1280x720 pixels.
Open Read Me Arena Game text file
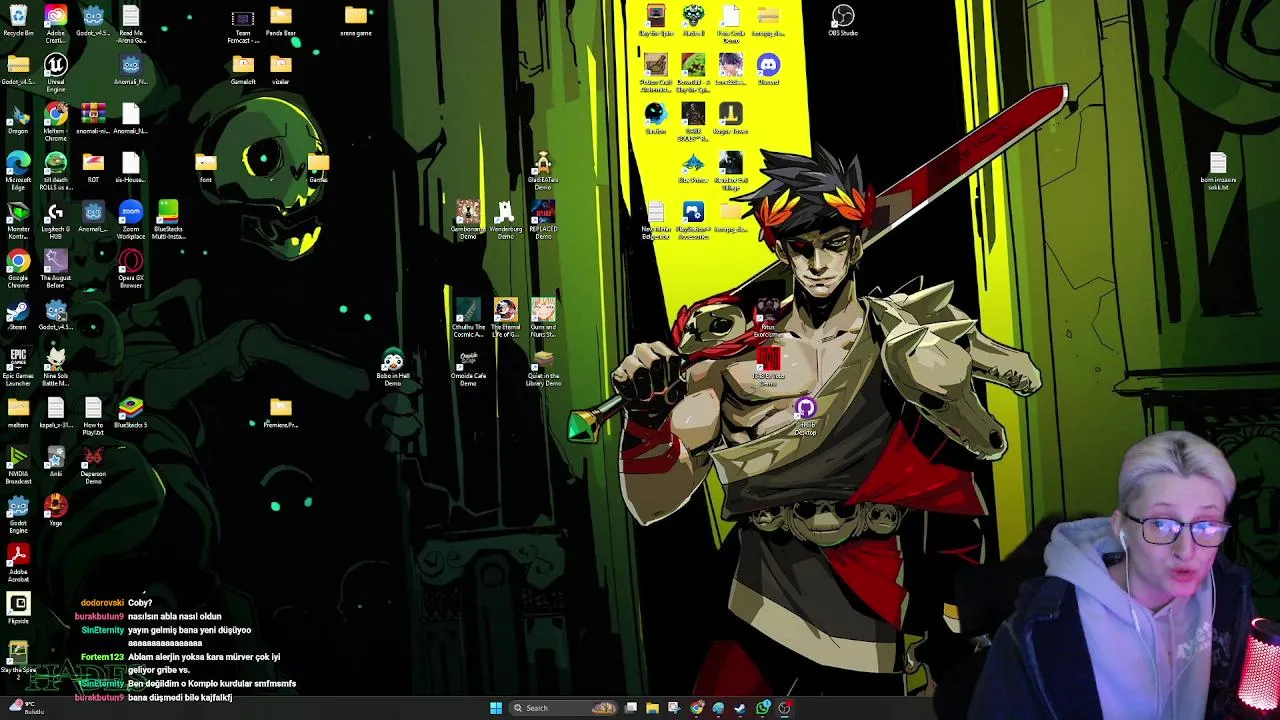[131, 24]
